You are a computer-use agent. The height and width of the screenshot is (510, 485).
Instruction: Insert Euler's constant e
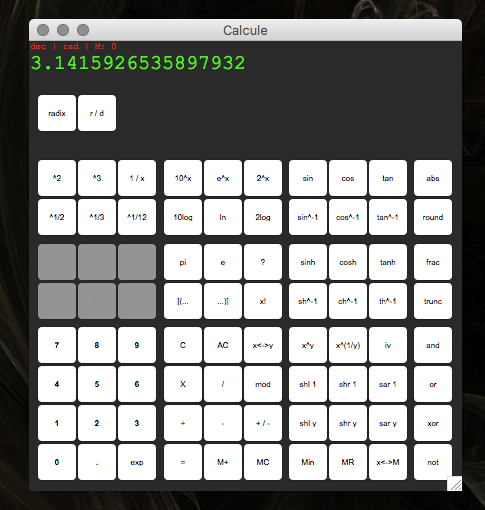click(x=223, y=262)
